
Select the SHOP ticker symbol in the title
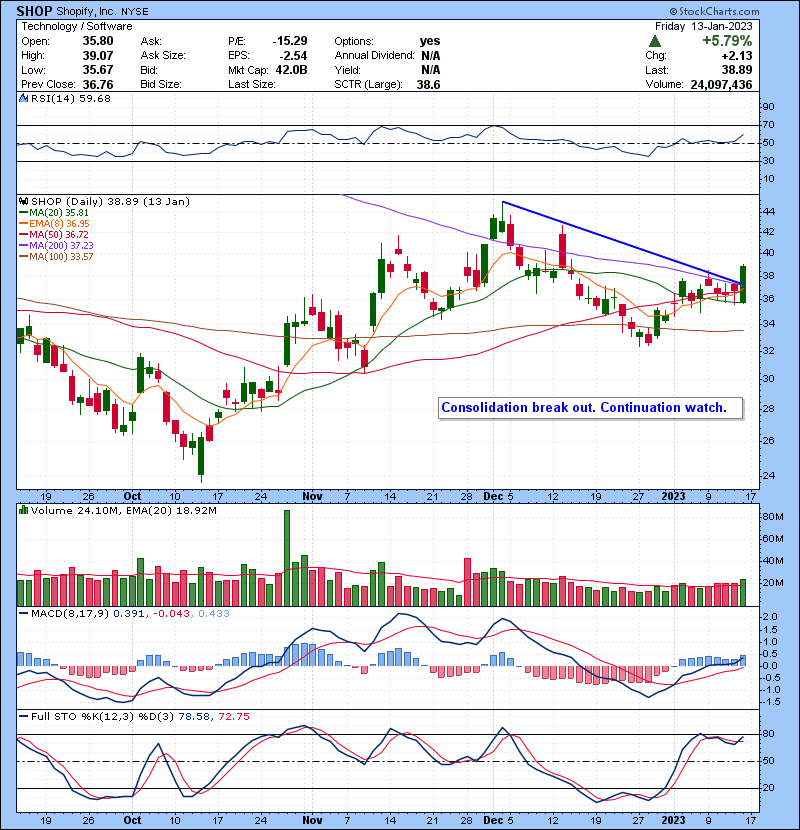(34, 11)
